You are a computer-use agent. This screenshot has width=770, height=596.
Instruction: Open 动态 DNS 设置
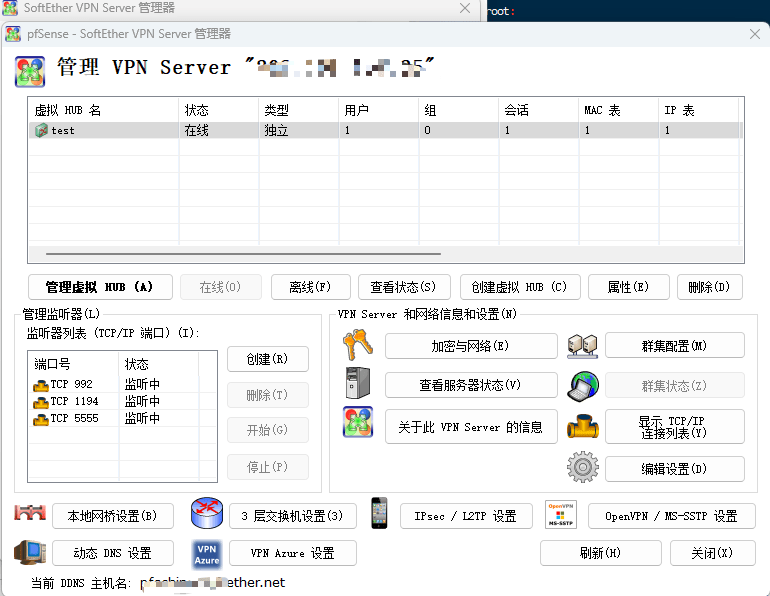pos(112,553)
